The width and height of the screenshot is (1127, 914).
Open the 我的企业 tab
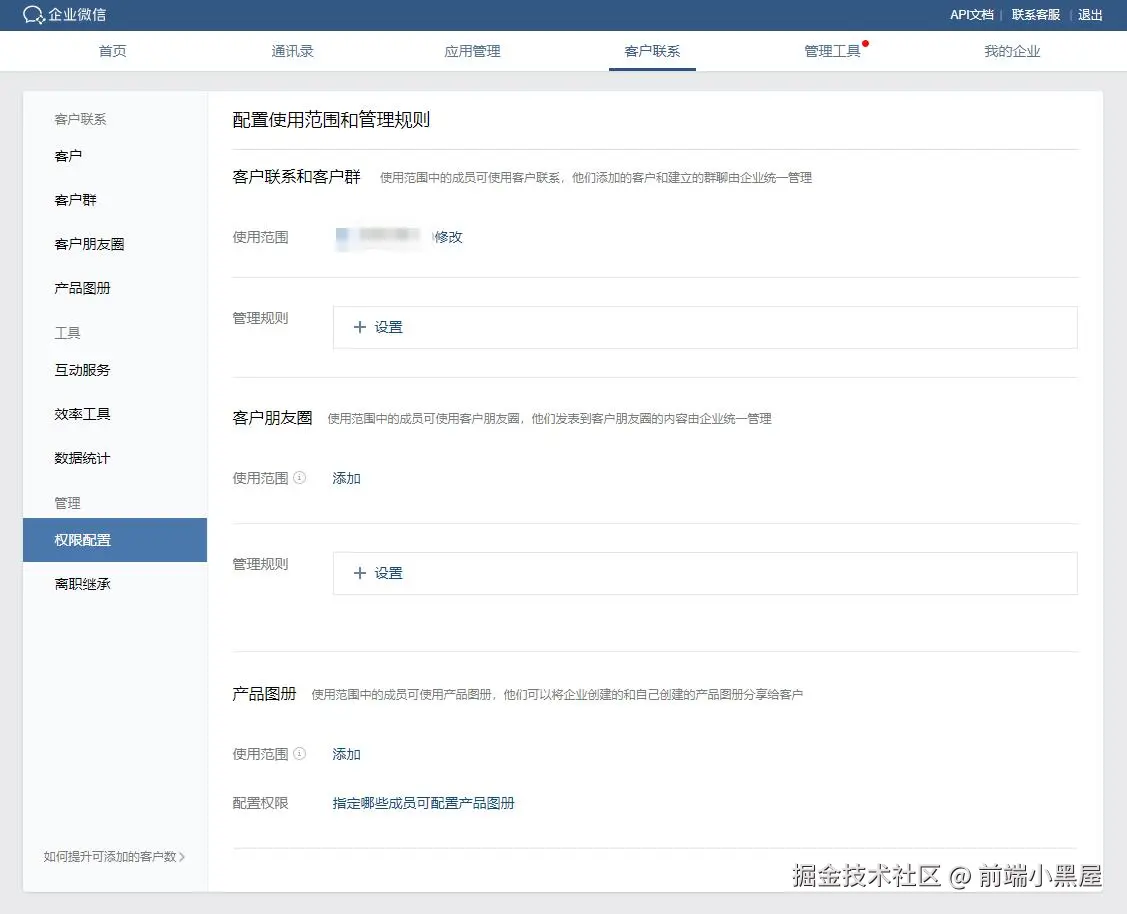tap(1012, 51)
